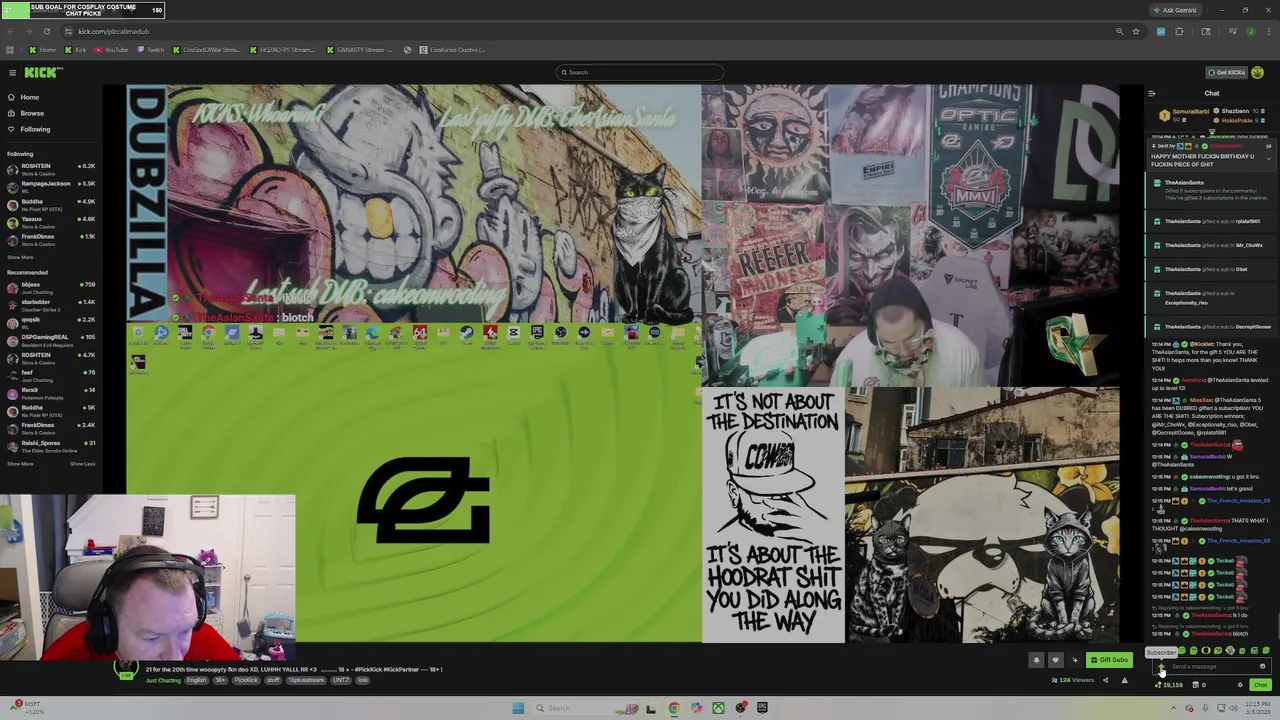
Task: Expand Show More under Following list
Action: click(20, 257)
